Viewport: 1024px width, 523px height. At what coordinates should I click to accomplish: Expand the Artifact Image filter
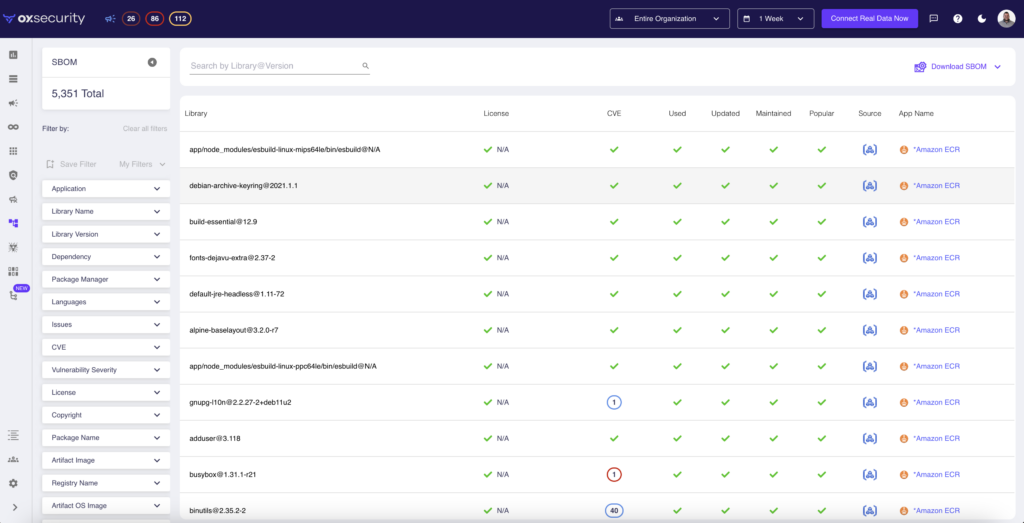click(x=106, y=460)
